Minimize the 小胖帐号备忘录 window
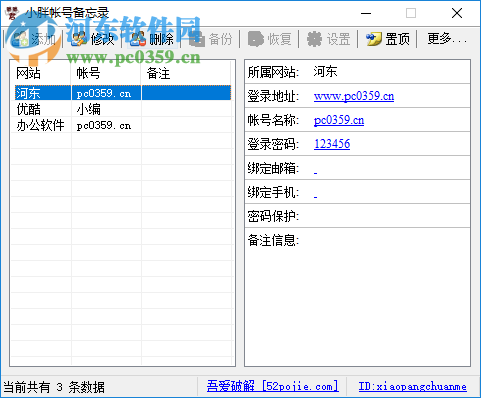481x398 pixels. click(x=366, y=13)
